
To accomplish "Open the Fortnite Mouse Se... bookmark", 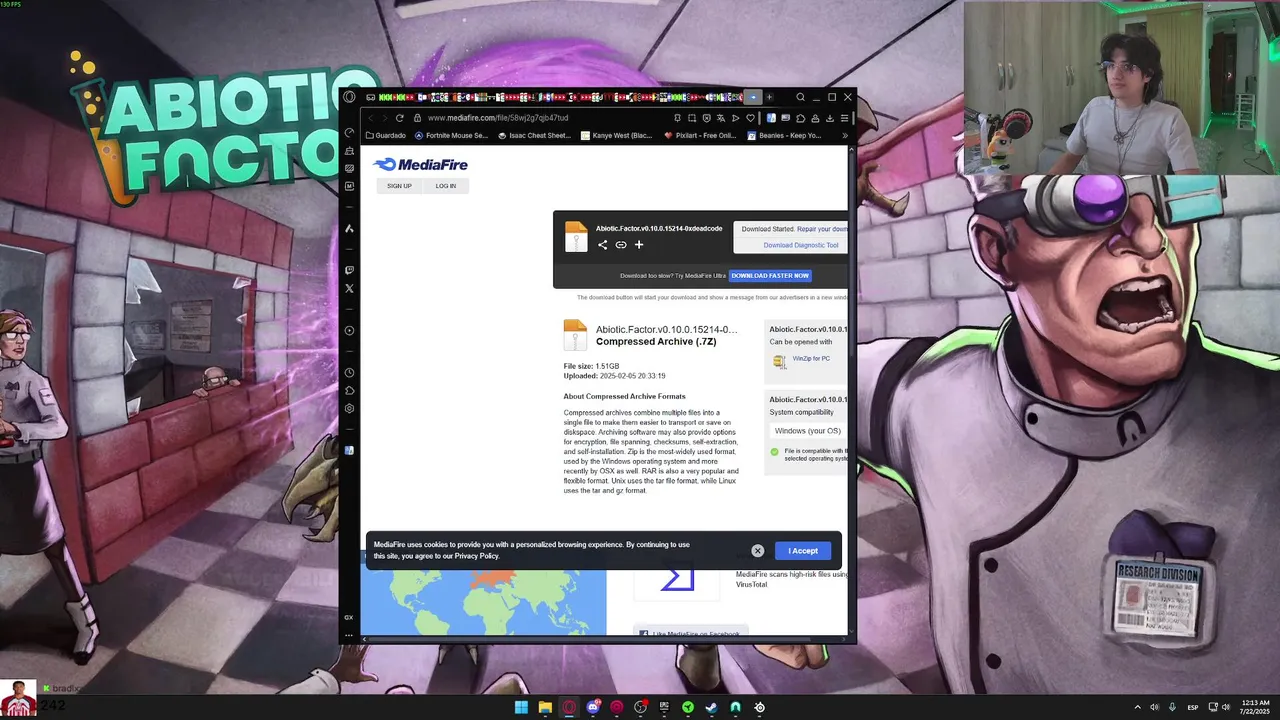I will [x=451, y=135].
